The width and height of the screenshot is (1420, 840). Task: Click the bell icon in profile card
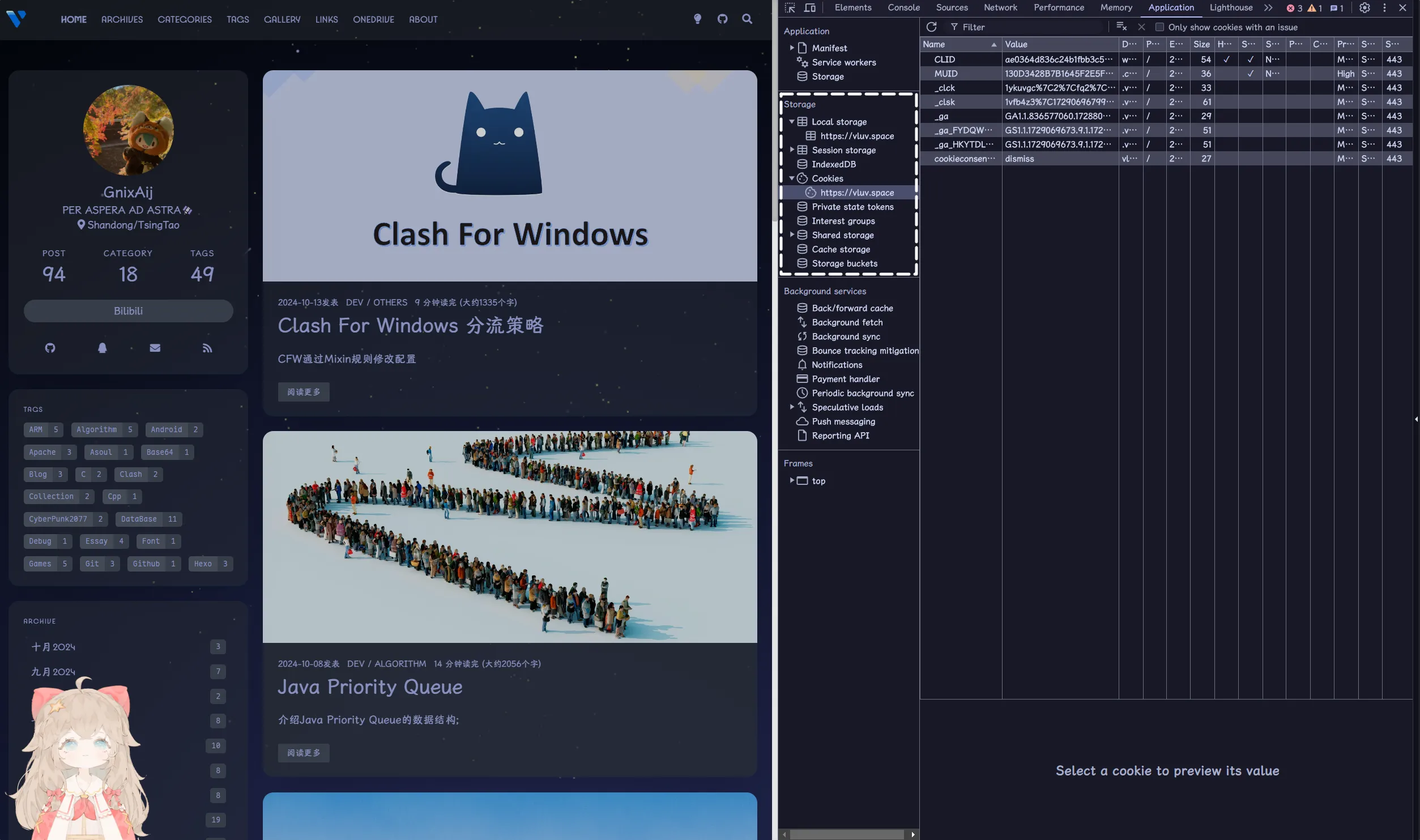[102, 348]
